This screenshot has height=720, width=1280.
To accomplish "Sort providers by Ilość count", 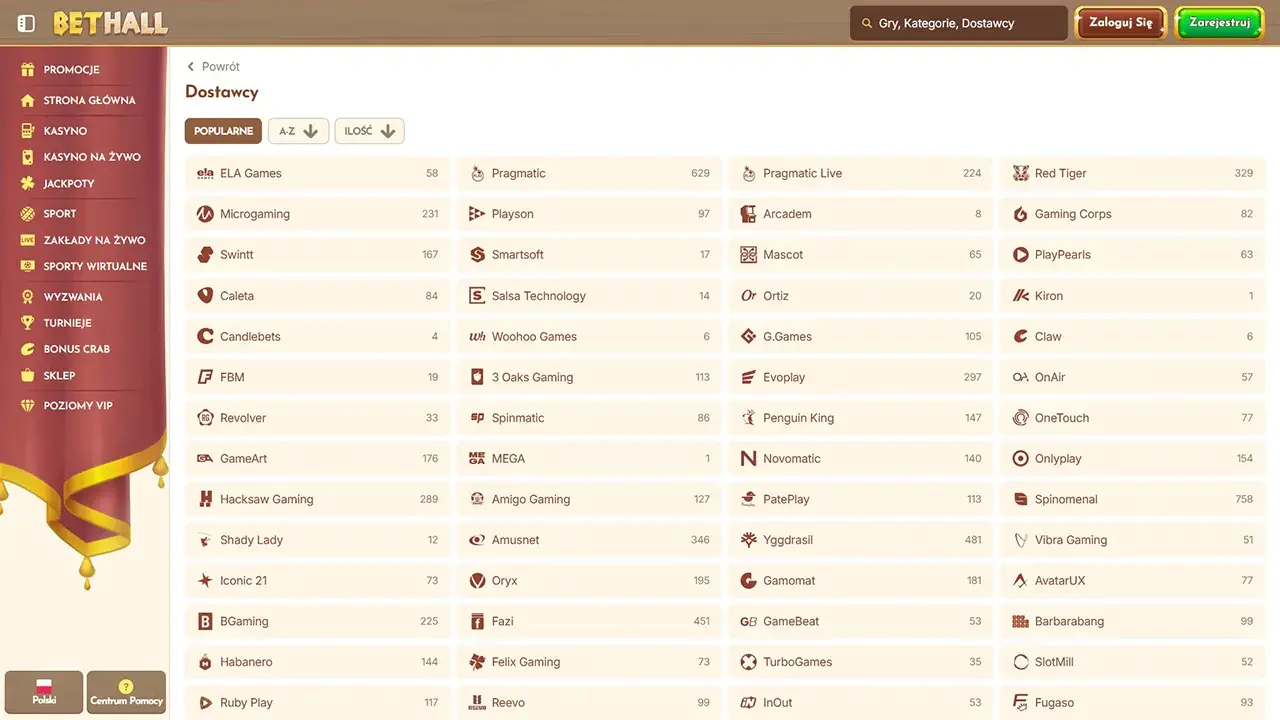I will tap(369, 131).
